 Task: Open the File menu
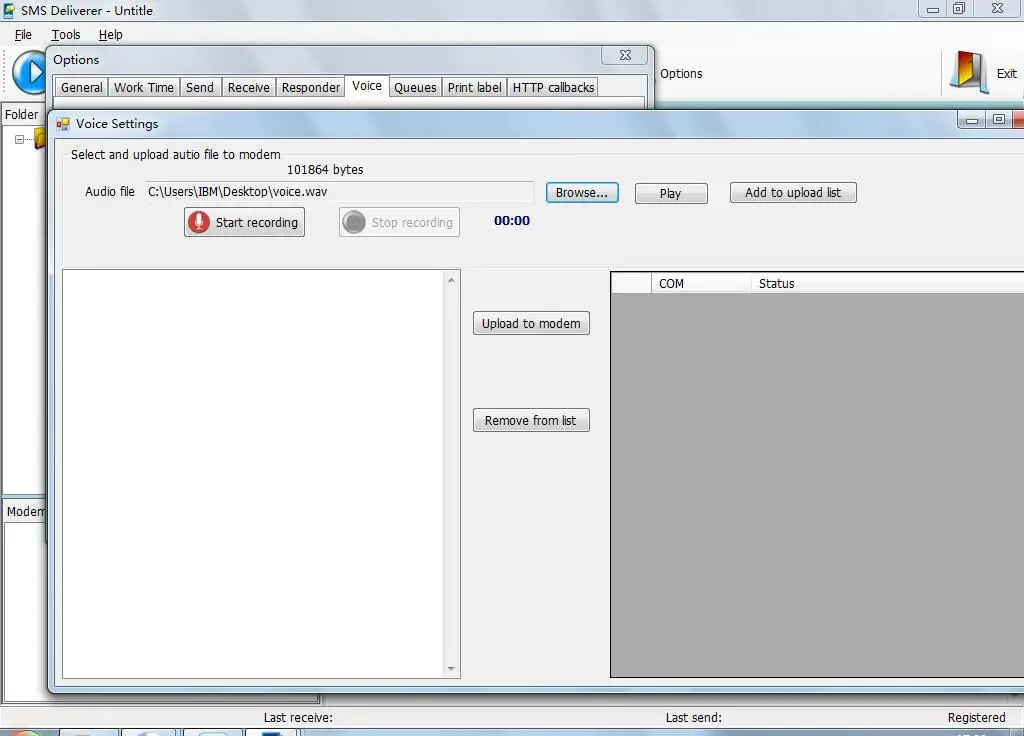point(23,35)
